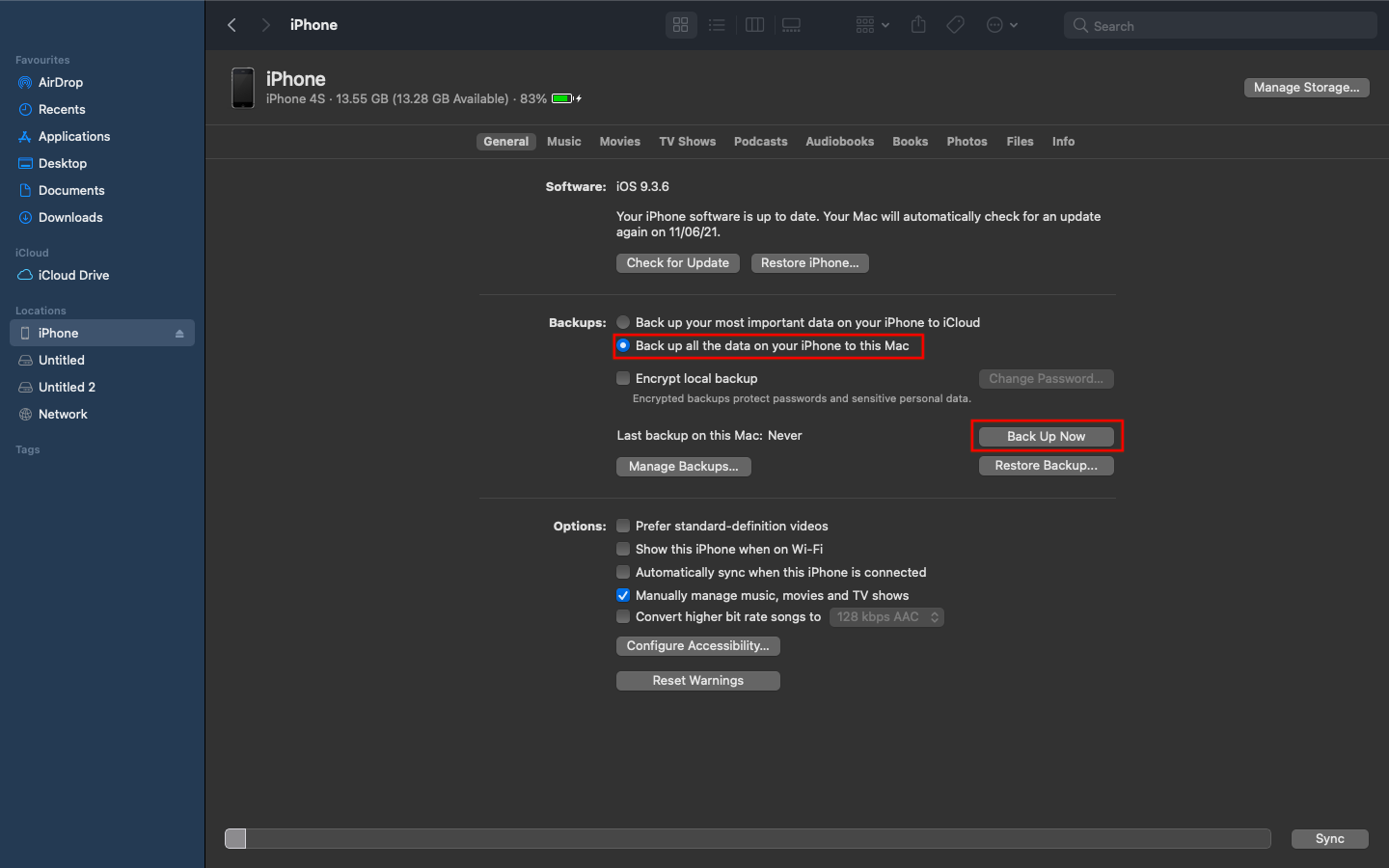This screenshot has height=868, width=1389.
Task: Click the iPhone device icon in header
Action: pyautogui.click(x=243, y=88)
